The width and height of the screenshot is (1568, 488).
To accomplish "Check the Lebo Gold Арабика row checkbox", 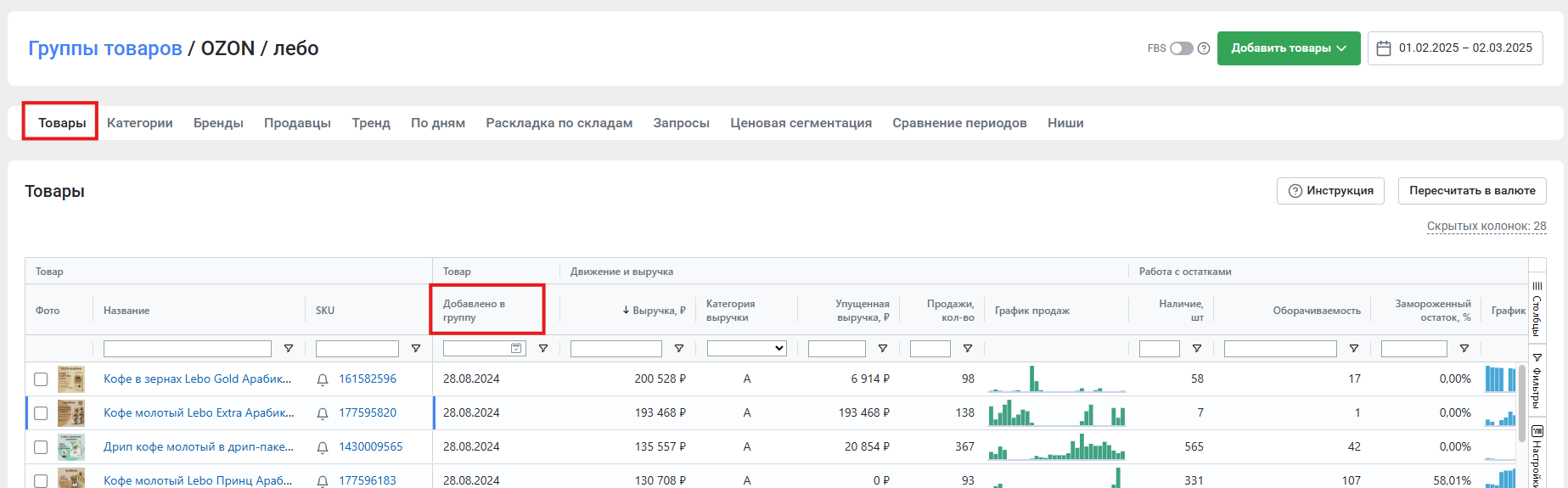I will point(41,379).
